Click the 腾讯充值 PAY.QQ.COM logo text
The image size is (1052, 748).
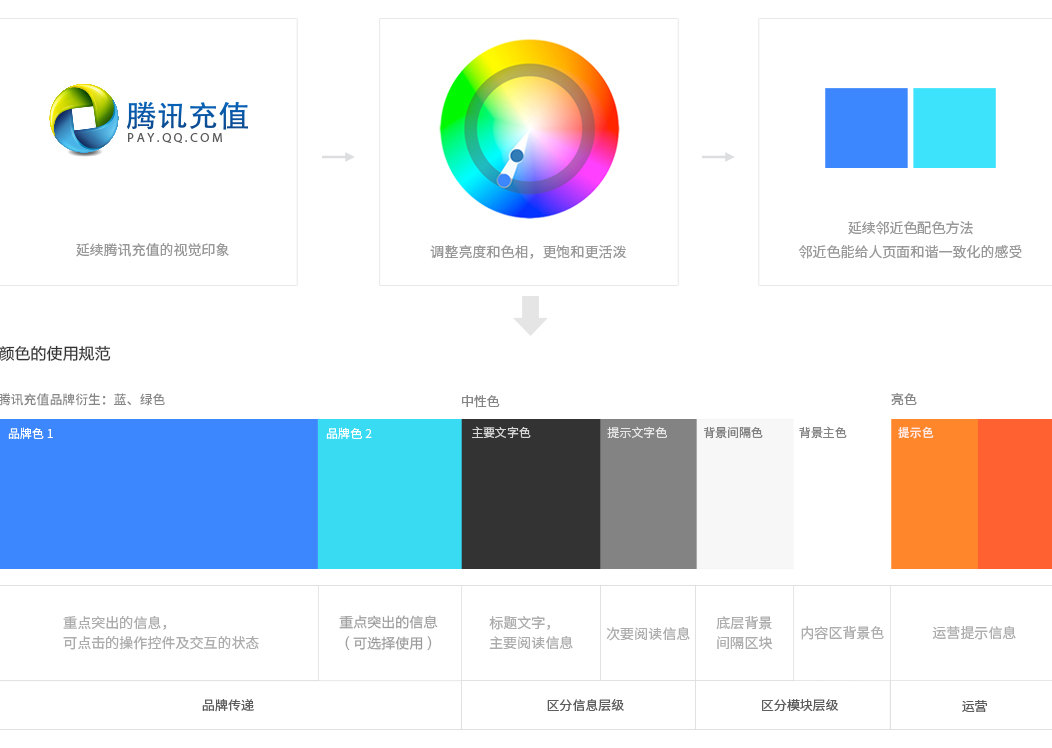(187, 122)
